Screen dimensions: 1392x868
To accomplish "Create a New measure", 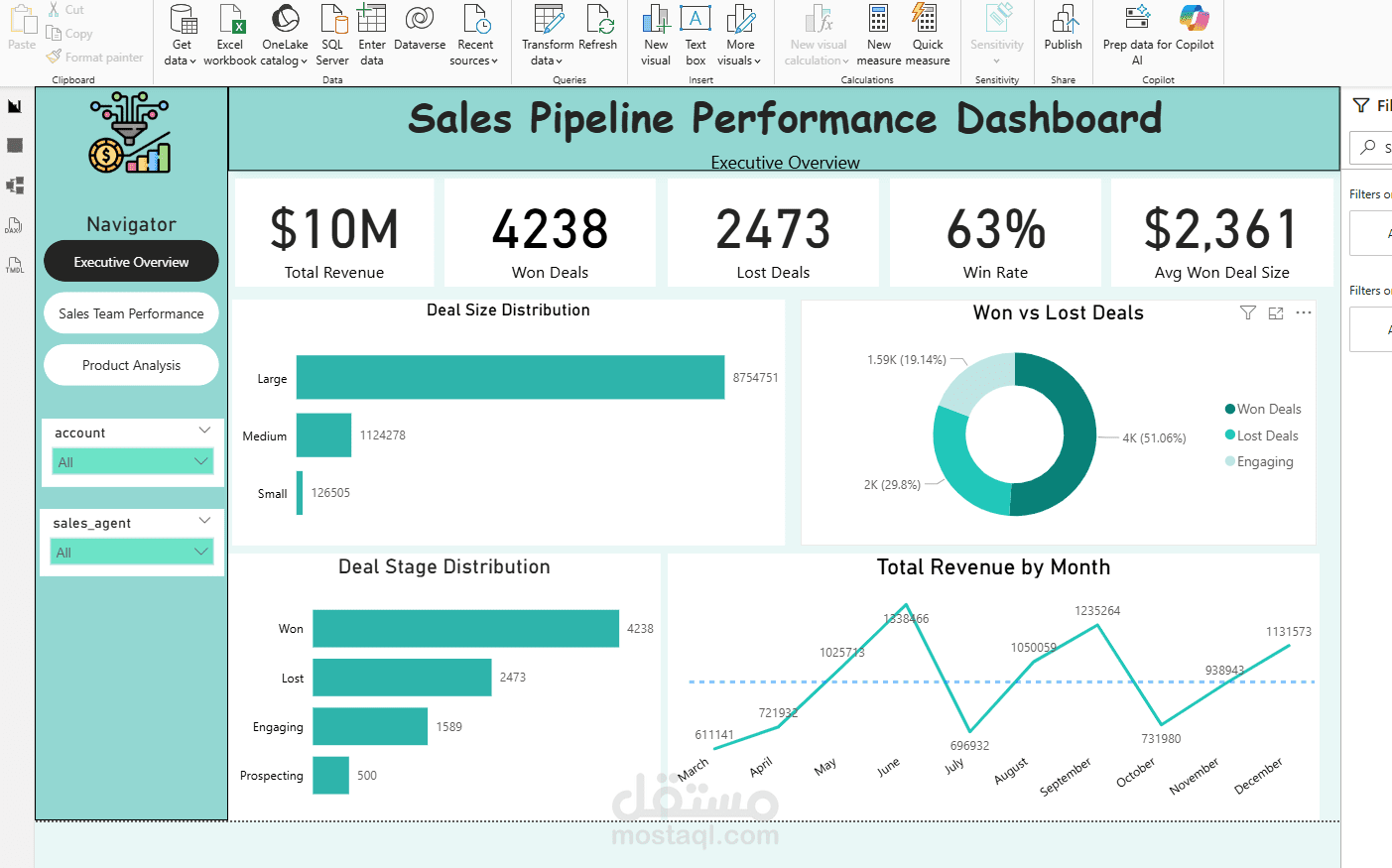I will (879, 36).
